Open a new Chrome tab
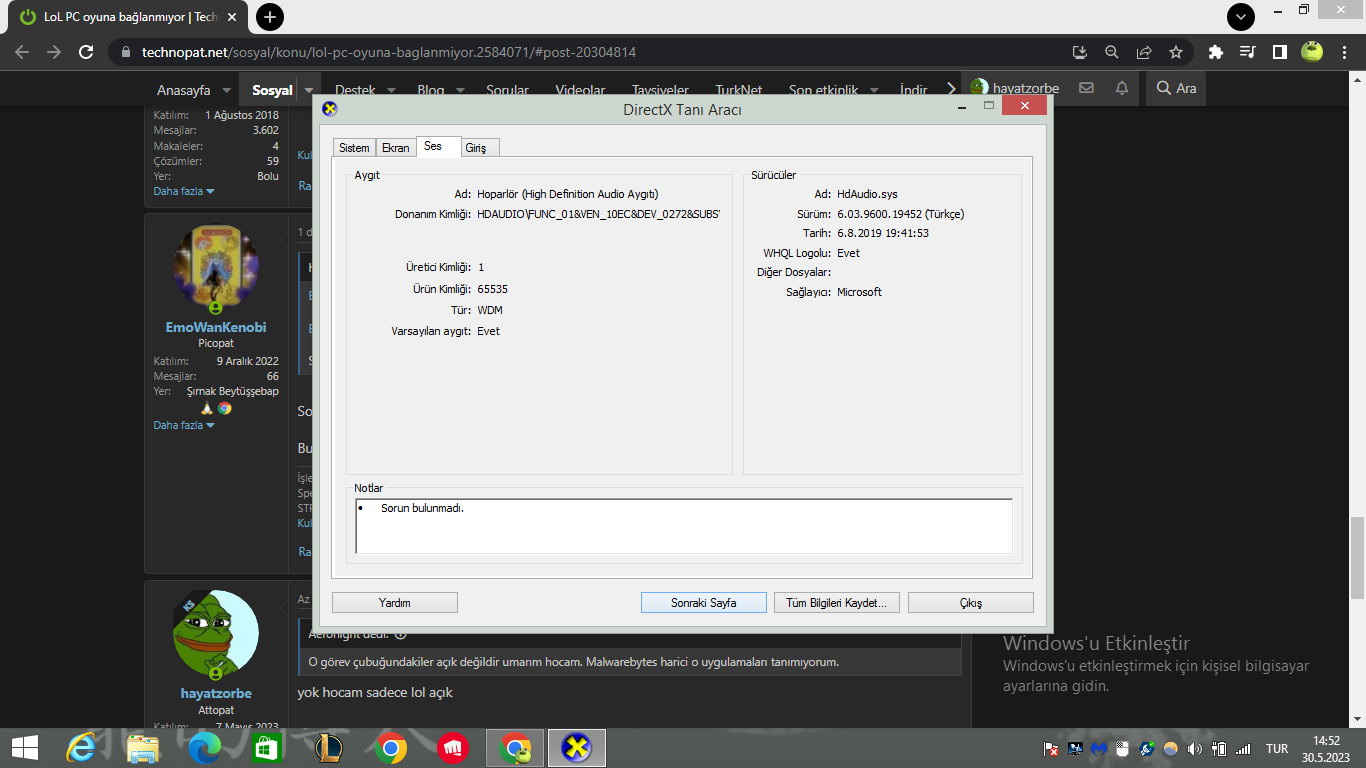 (270, 17)
